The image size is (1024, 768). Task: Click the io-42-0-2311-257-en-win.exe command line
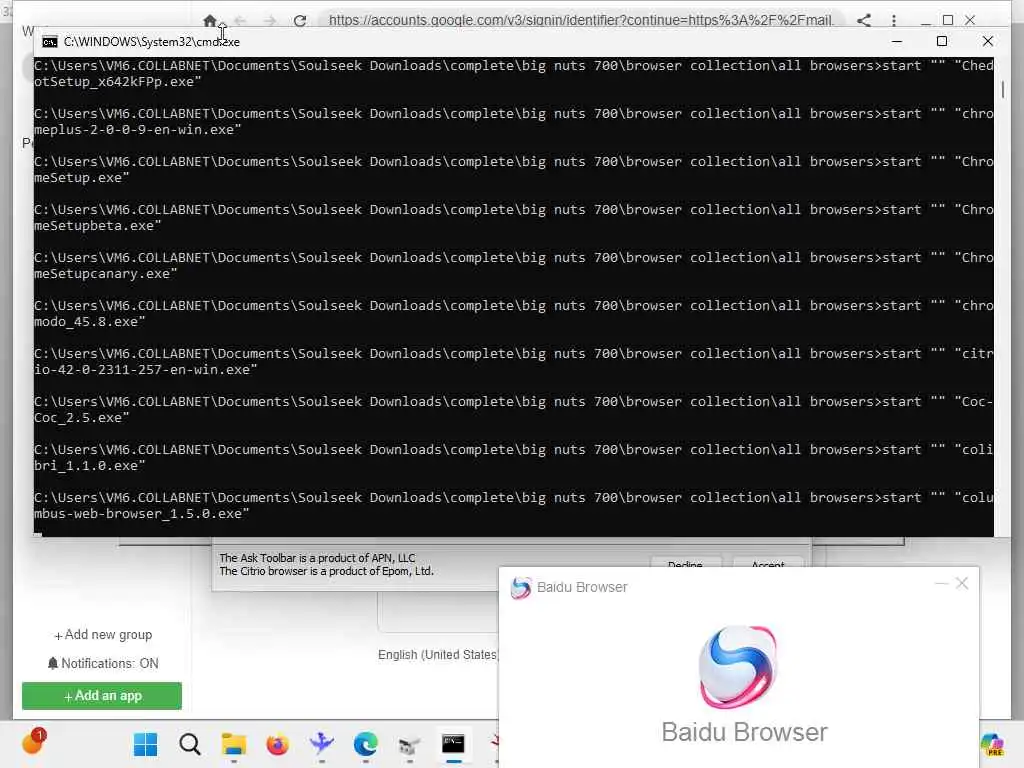pyautogui.click(x=514, y=361)
